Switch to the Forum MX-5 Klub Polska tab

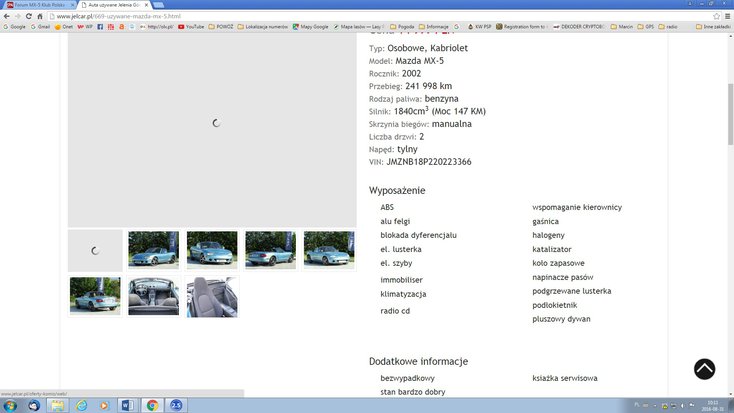37,5
